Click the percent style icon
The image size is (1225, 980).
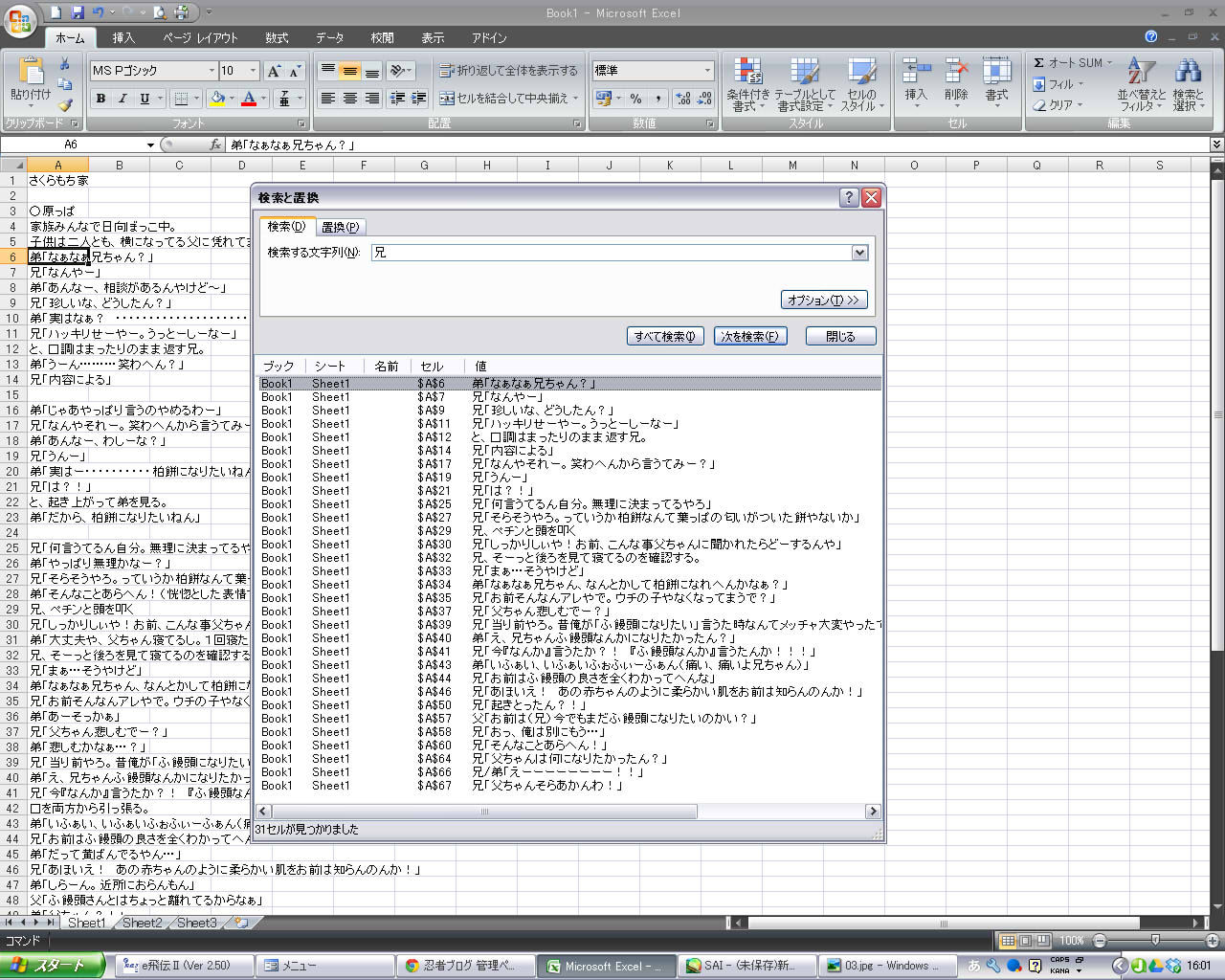[x=635, y=99]
